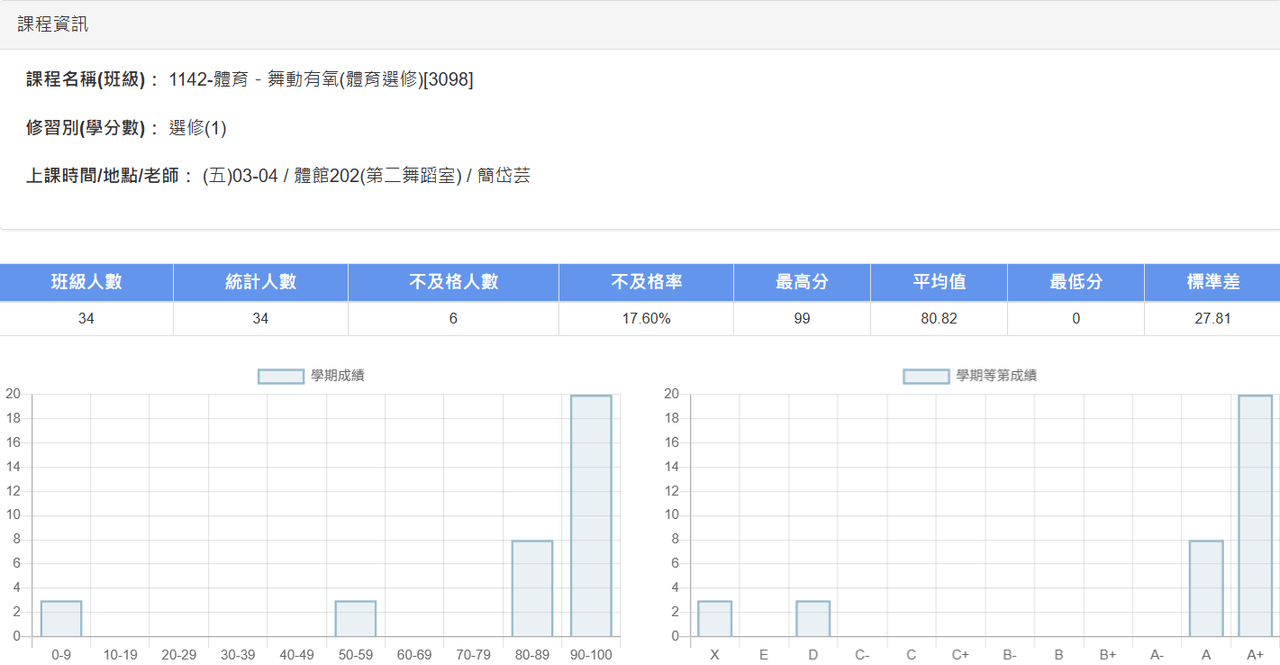The height and width of the screenshot is (665, 1280).
Task: Click the 平均值 column header
Action: (939, 282)
